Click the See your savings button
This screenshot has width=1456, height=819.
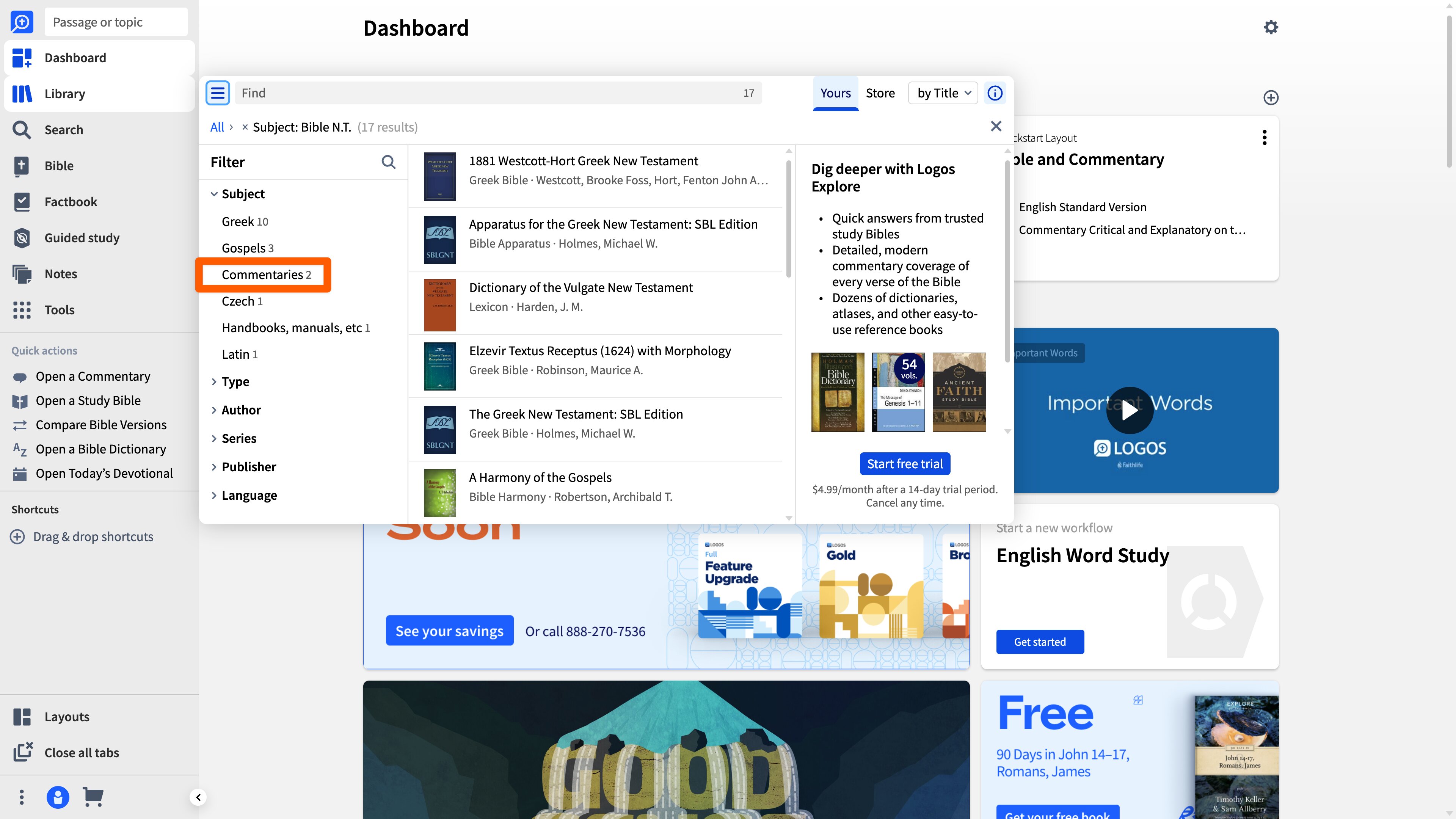449,631
